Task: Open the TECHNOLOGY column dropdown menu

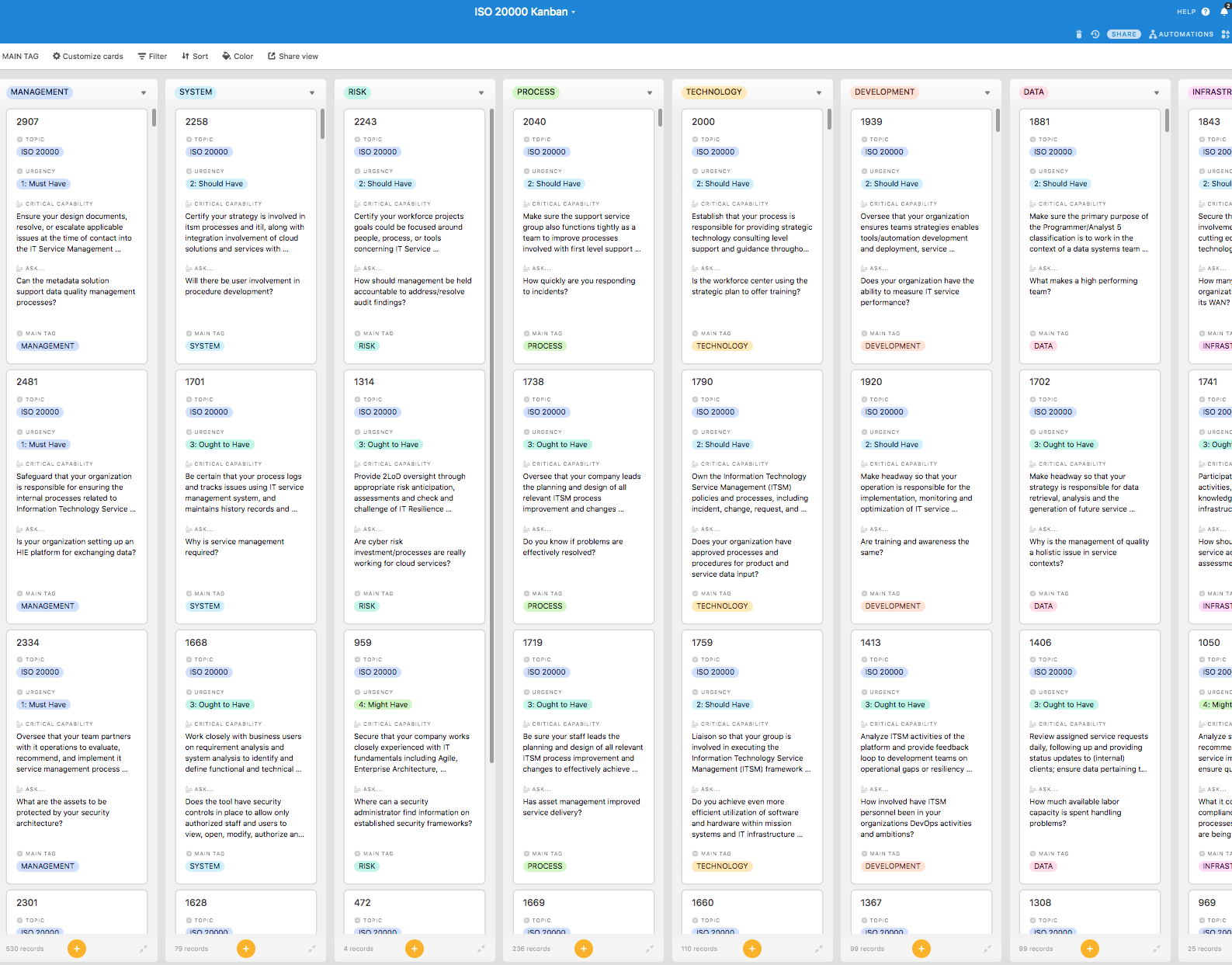Action: [x=819, y=92]
